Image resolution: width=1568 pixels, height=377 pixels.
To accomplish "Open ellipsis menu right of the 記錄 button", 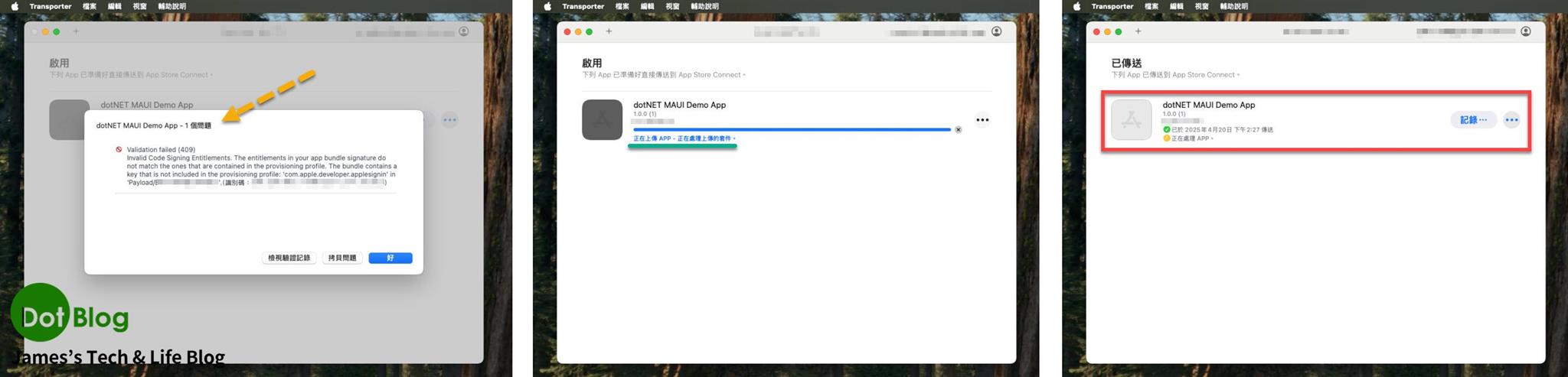I will pyautogui.click(x=1511, y=120).
